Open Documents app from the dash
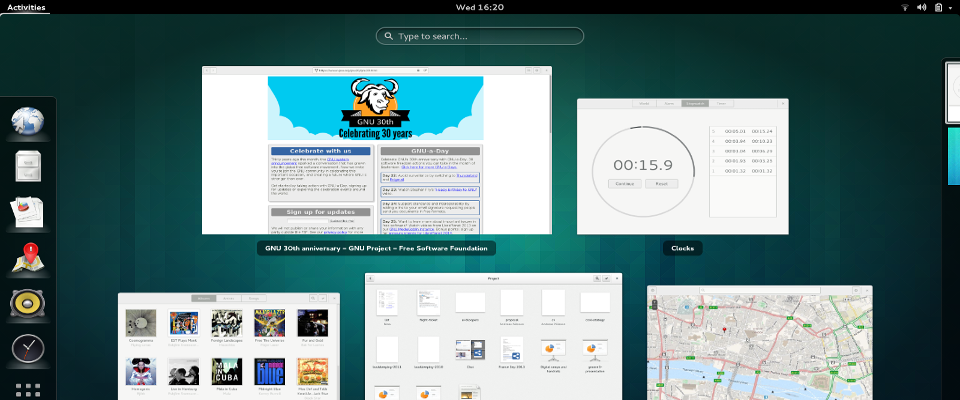Image resolution: width=960 pixels, height=400 pixels. tap(28, 211)
